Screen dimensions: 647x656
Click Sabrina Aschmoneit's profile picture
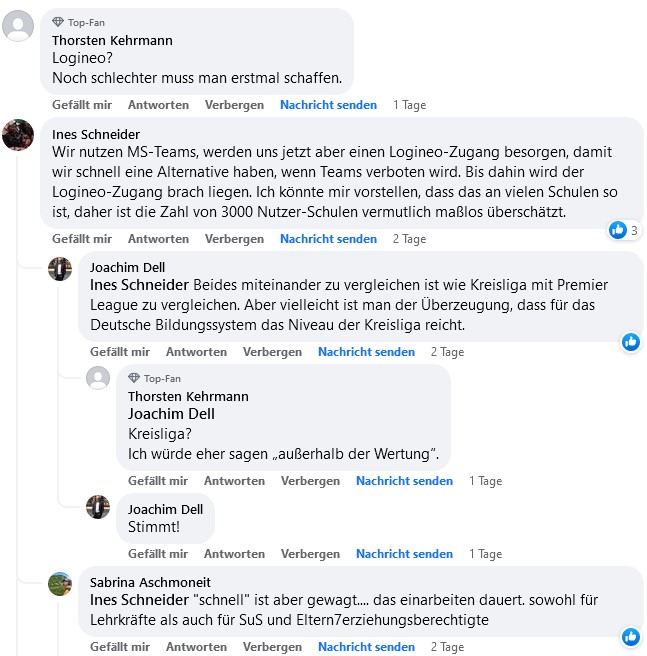[x=60, y=584]
